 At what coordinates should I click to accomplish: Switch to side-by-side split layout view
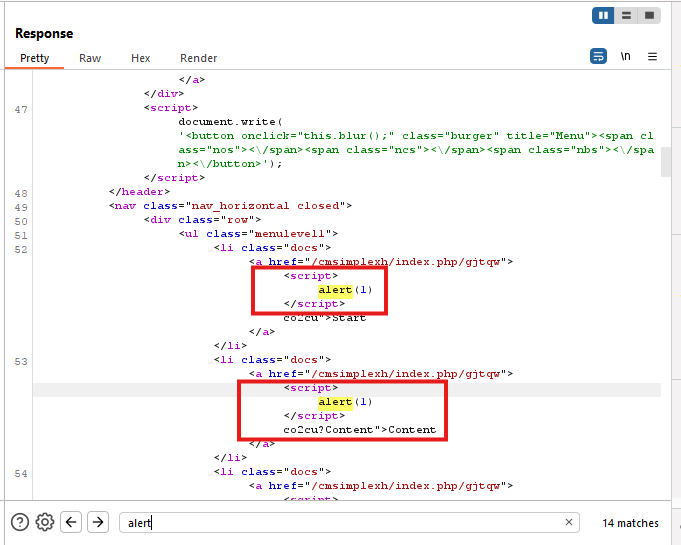click(603, 16)
